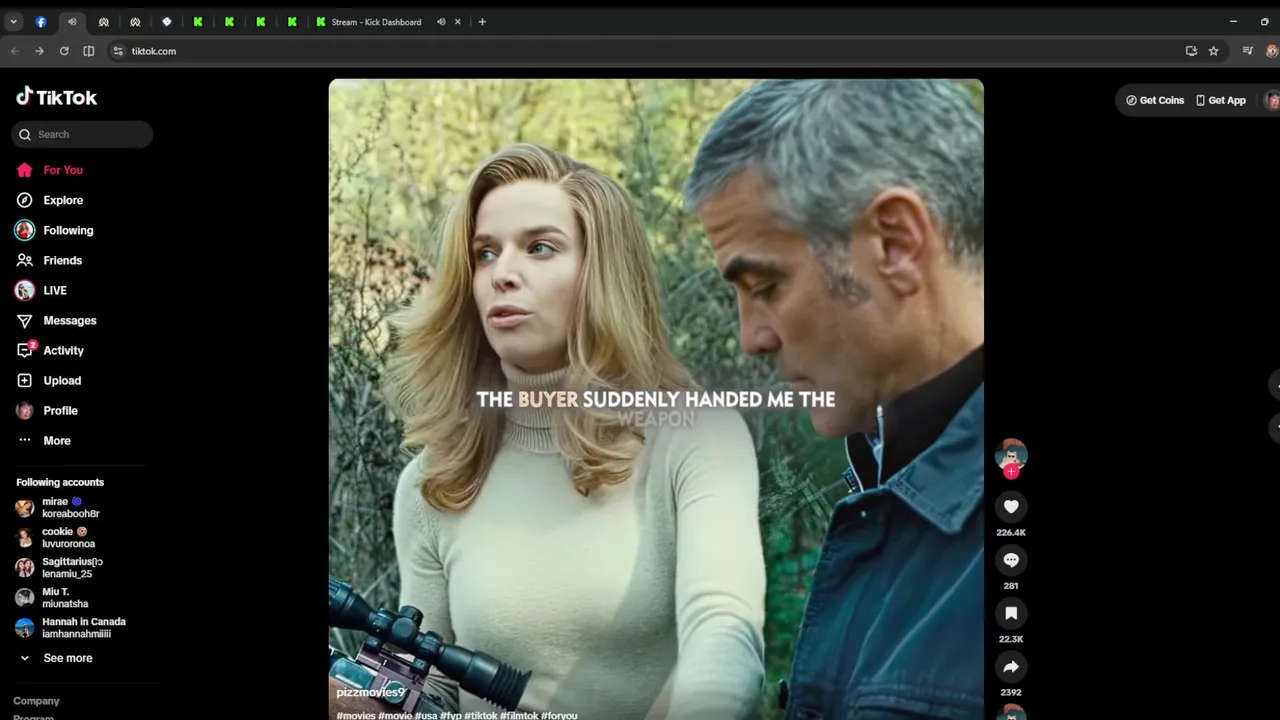
Task: Click the pizzmovies9 username
Action: click(371, 692)
